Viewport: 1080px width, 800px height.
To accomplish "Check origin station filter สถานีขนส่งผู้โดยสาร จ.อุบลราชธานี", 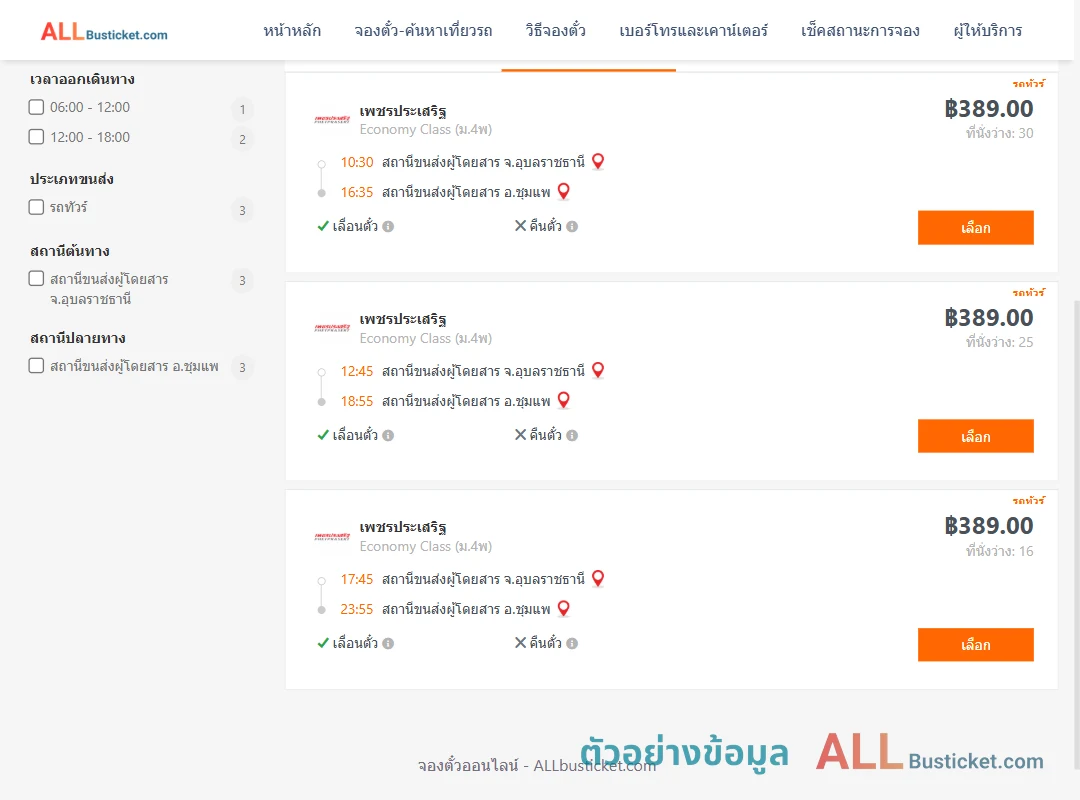I will tap(37, 278).
